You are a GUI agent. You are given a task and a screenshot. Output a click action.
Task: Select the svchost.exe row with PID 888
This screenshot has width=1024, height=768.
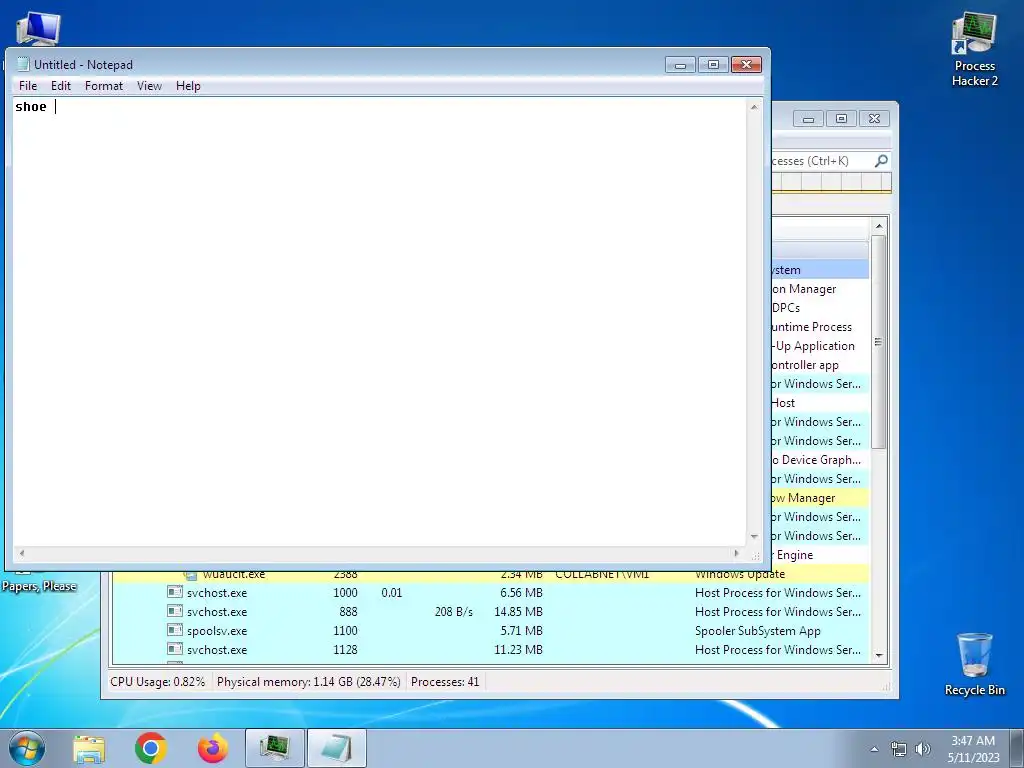(x=490, y=611)
